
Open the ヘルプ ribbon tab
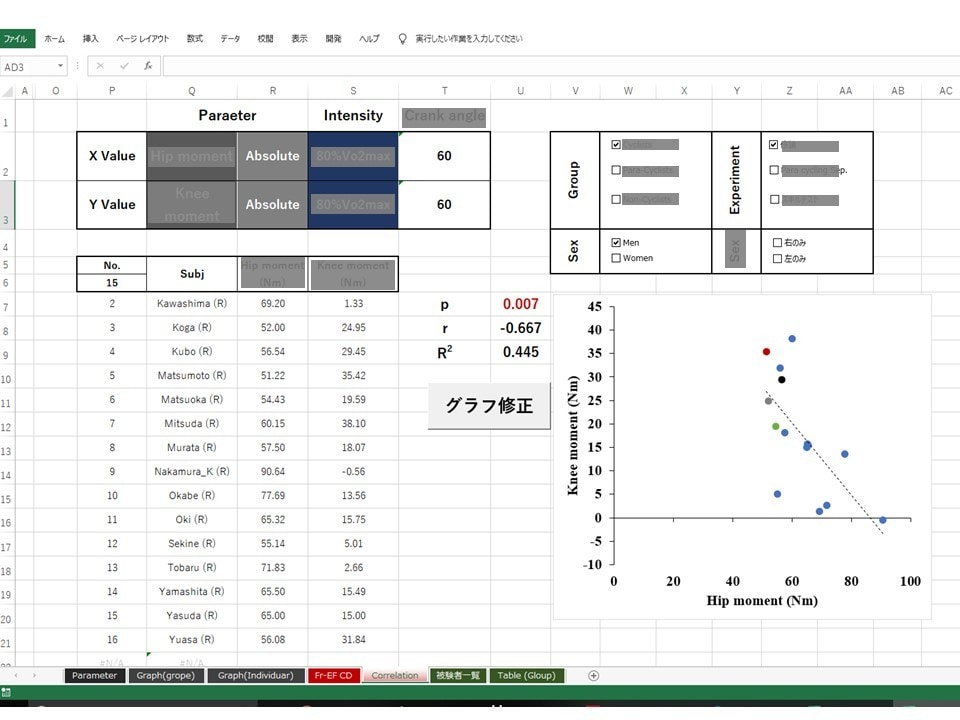point(369,39)
